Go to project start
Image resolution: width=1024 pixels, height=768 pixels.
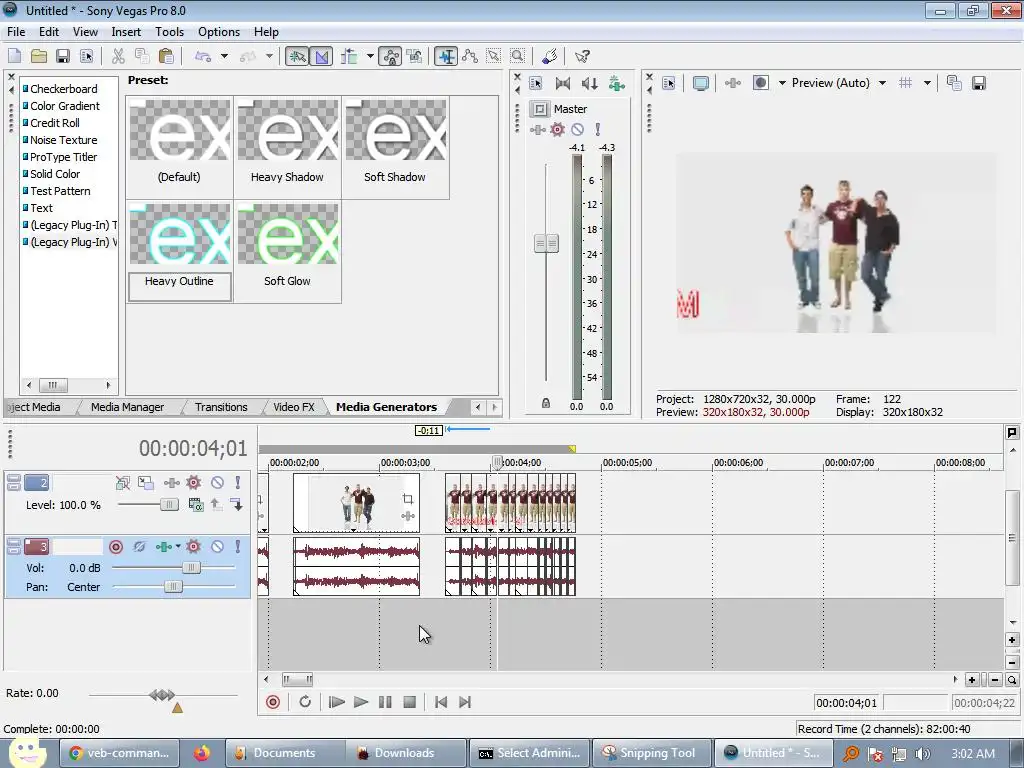(441, 702)
